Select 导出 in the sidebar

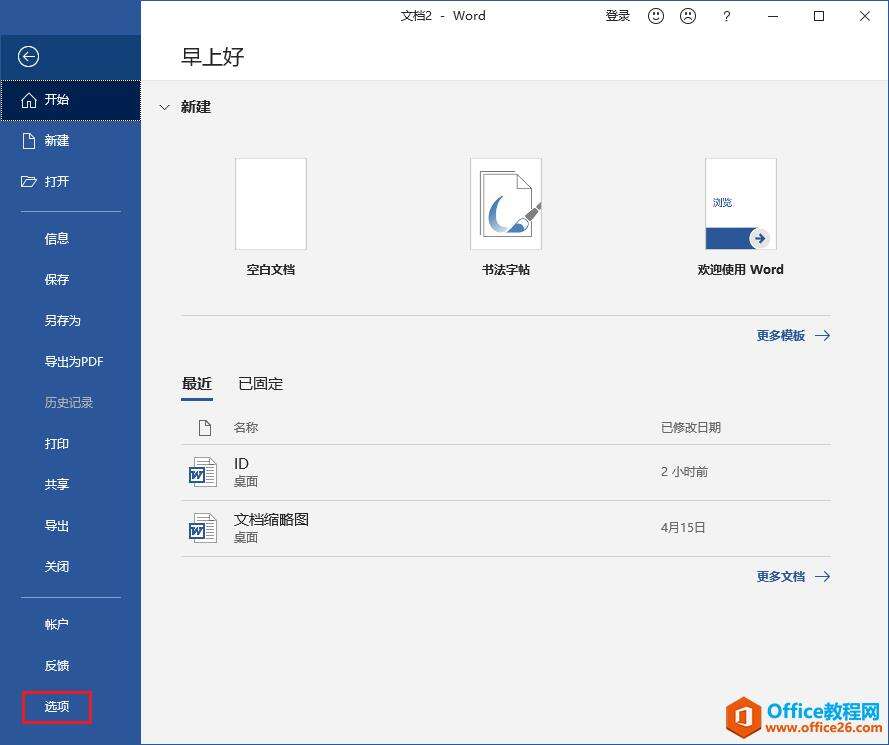tap(57, 526)
